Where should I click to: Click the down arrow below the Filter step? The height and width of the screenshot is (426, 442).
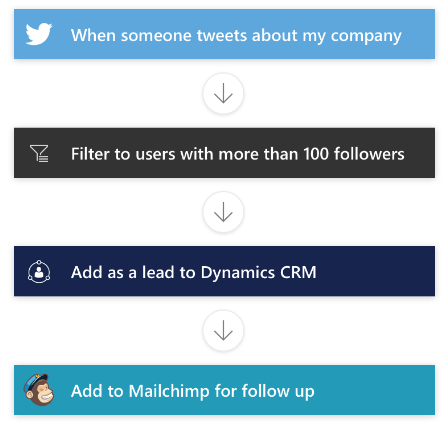tap(223, 212)
